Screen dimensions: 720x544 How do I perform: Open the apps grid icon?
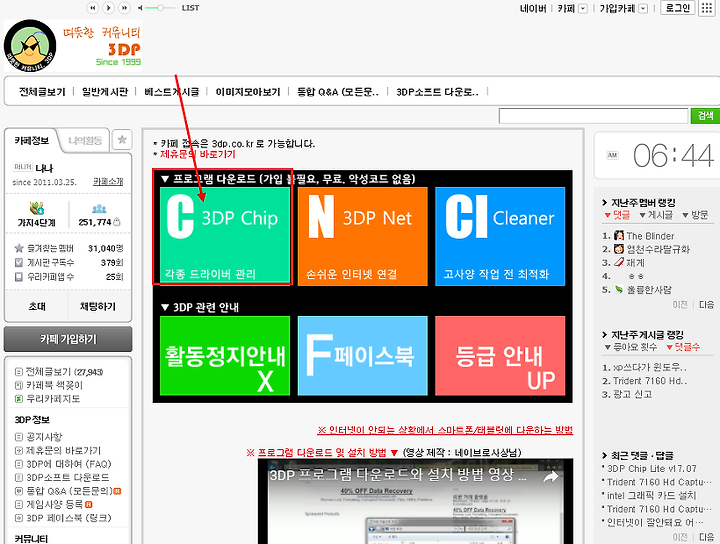coord(706,8)
